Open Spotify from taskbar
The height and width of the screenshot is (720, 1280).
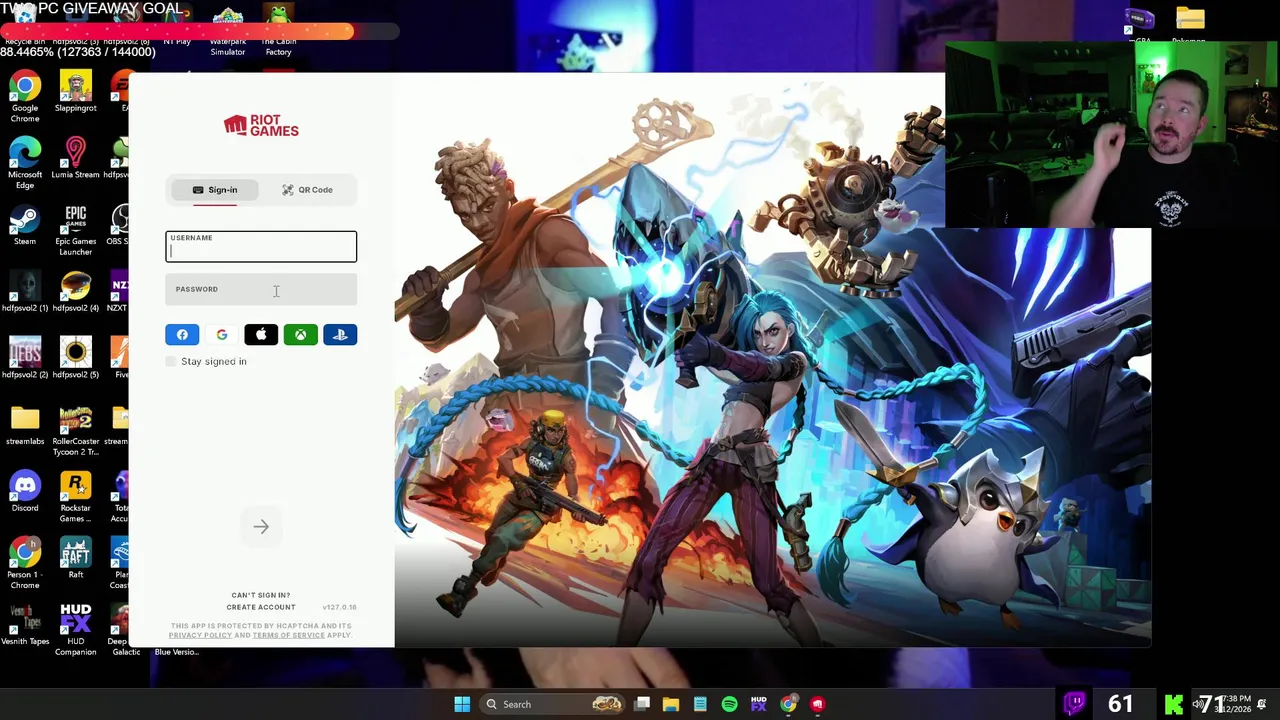(729, 704)
